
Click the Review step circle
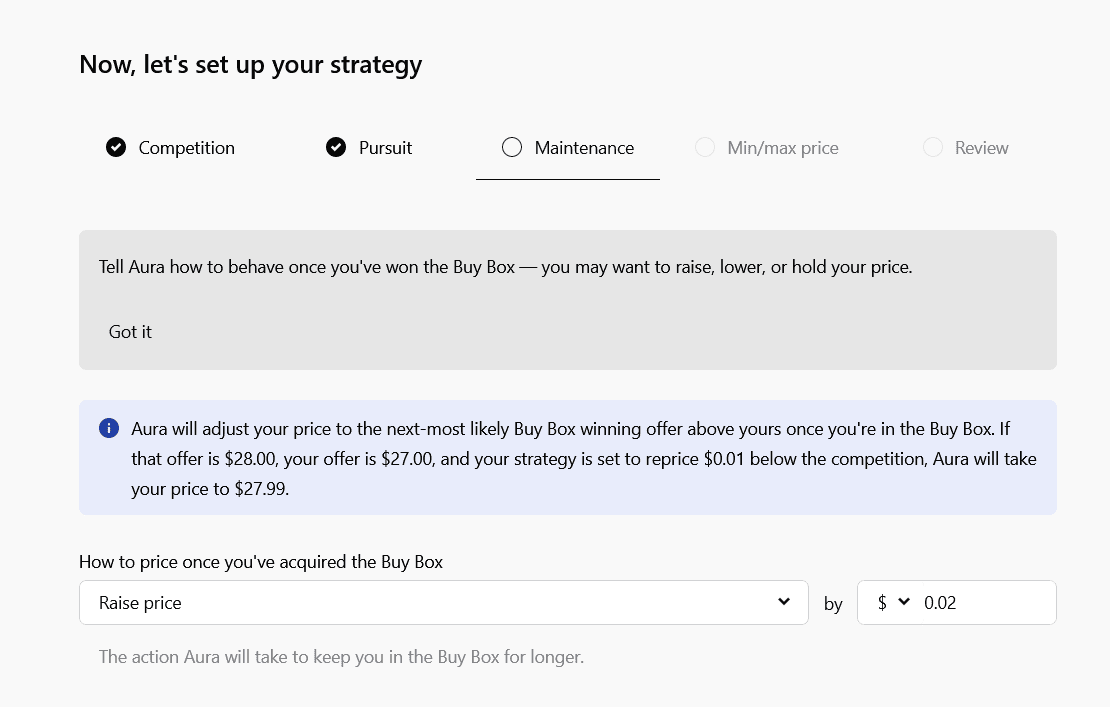(x=933, y=148)
